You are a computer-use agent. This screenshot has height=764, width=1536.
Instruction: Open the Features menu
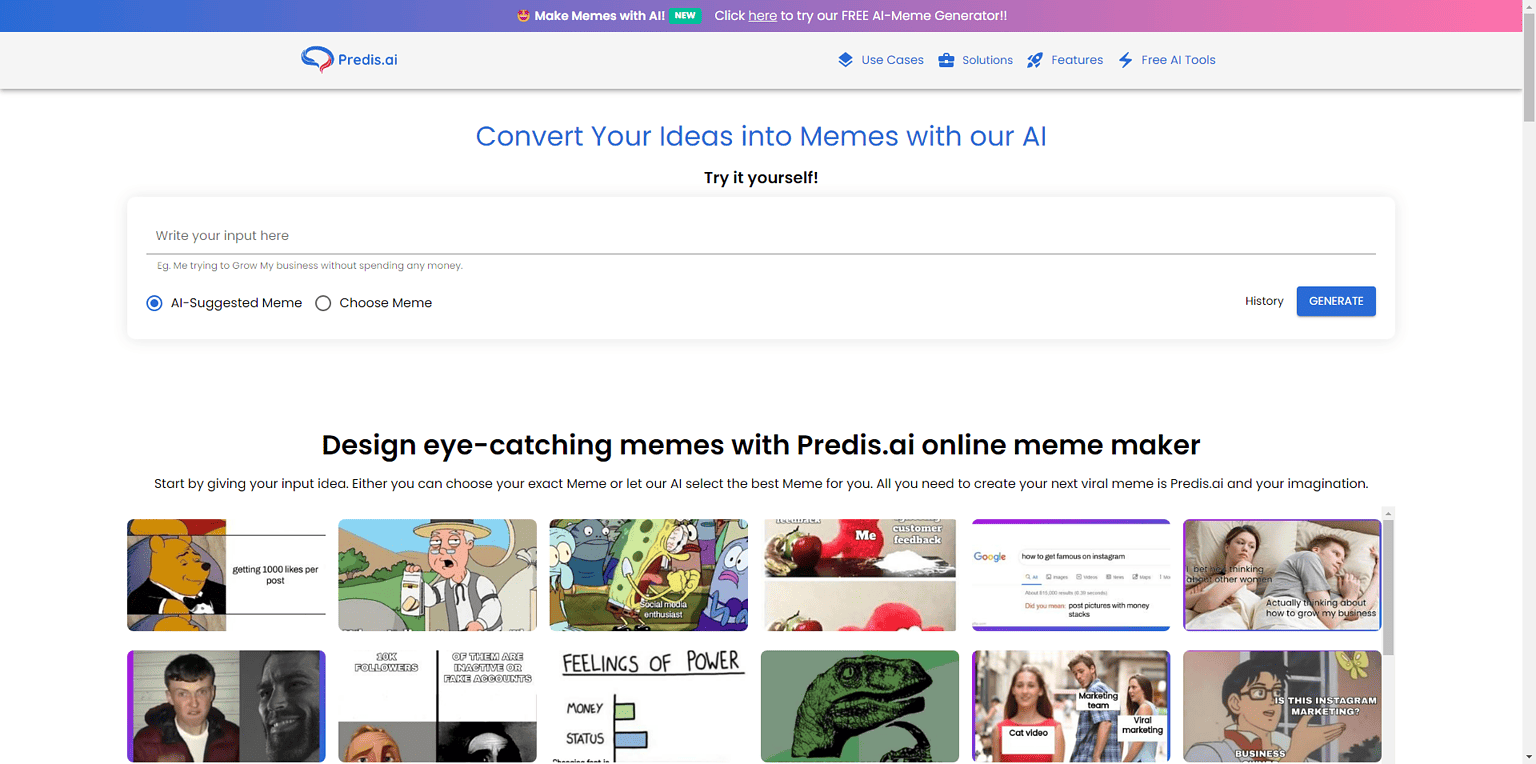pos(1076,60)
